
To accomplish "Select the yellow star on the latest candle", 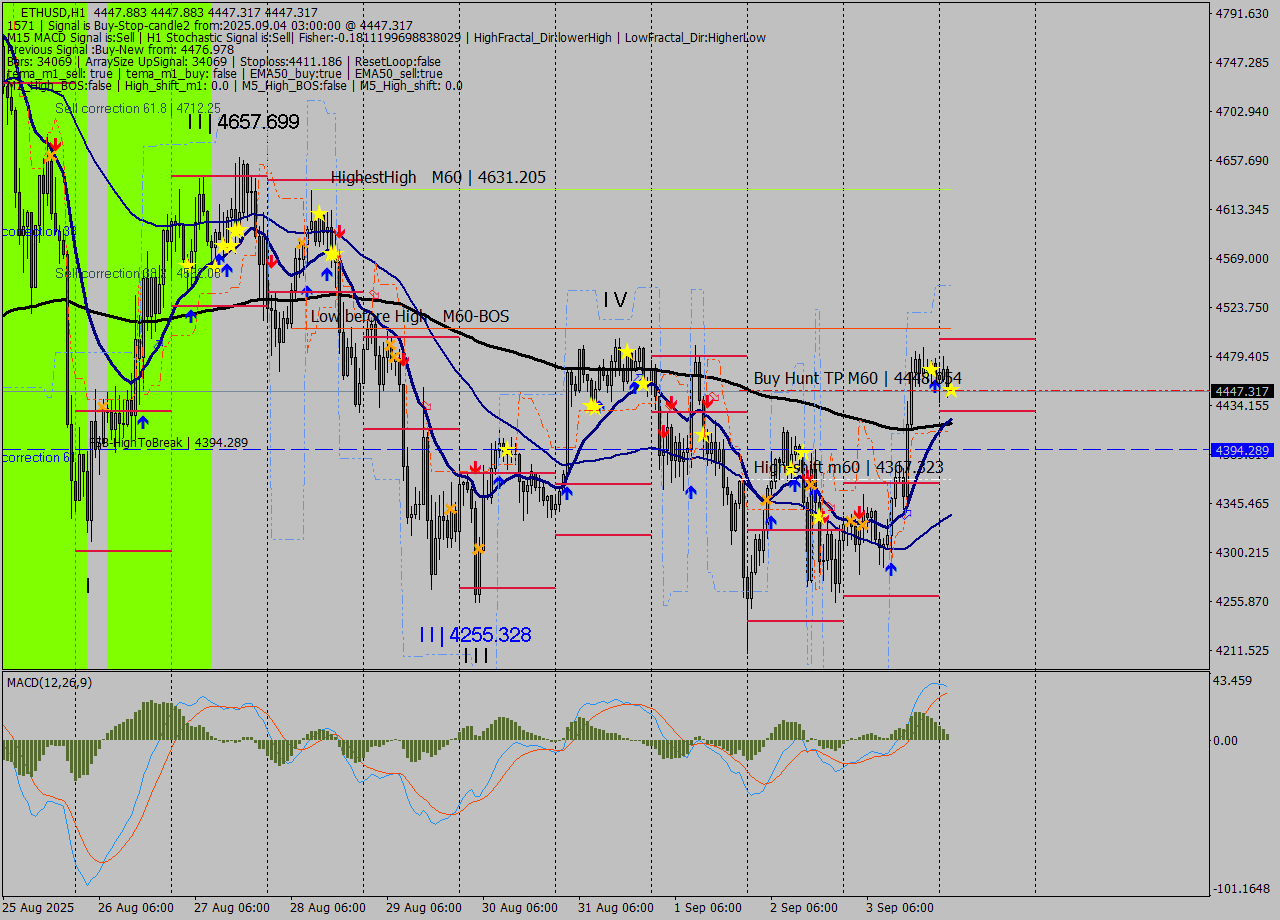I will [950, 390].
